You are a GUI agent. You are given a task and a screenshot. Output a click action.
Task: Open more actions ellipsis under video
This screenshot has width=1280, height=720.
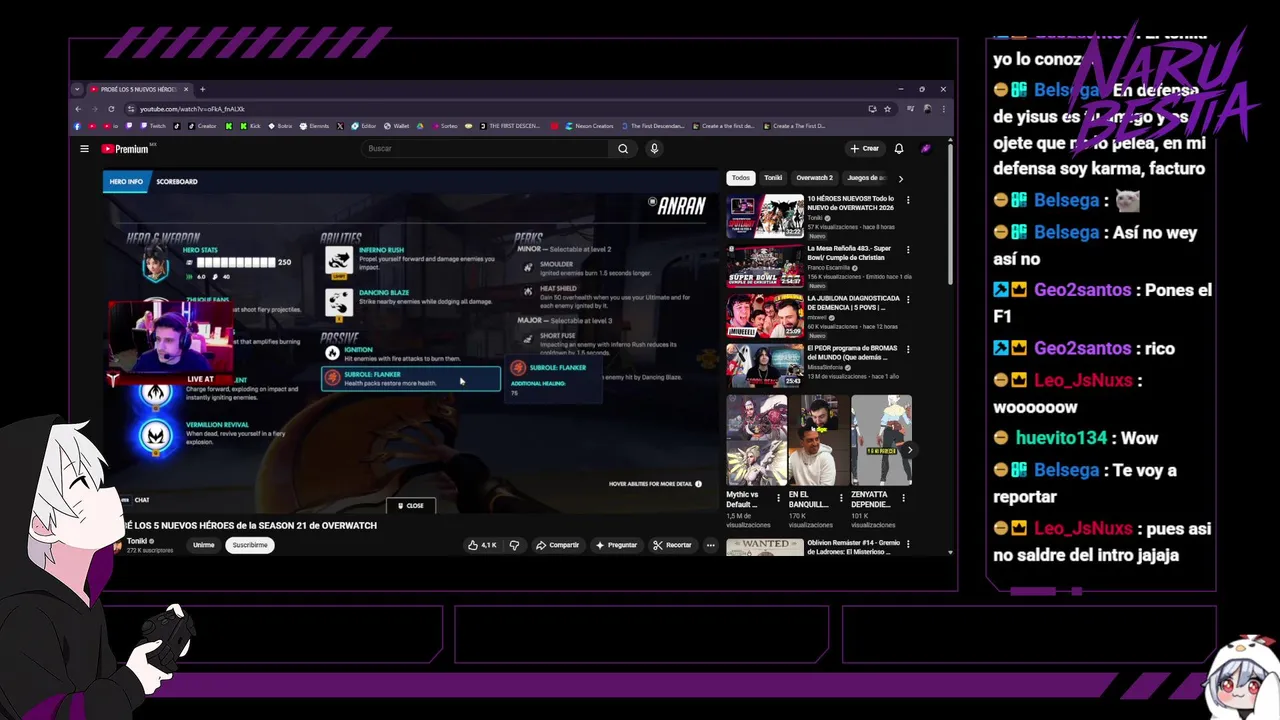[710, 545]
